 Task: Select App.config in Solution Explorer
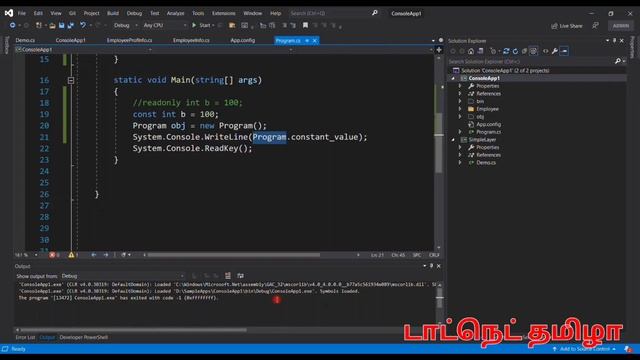pyautogui.click(x=488, y=124)
